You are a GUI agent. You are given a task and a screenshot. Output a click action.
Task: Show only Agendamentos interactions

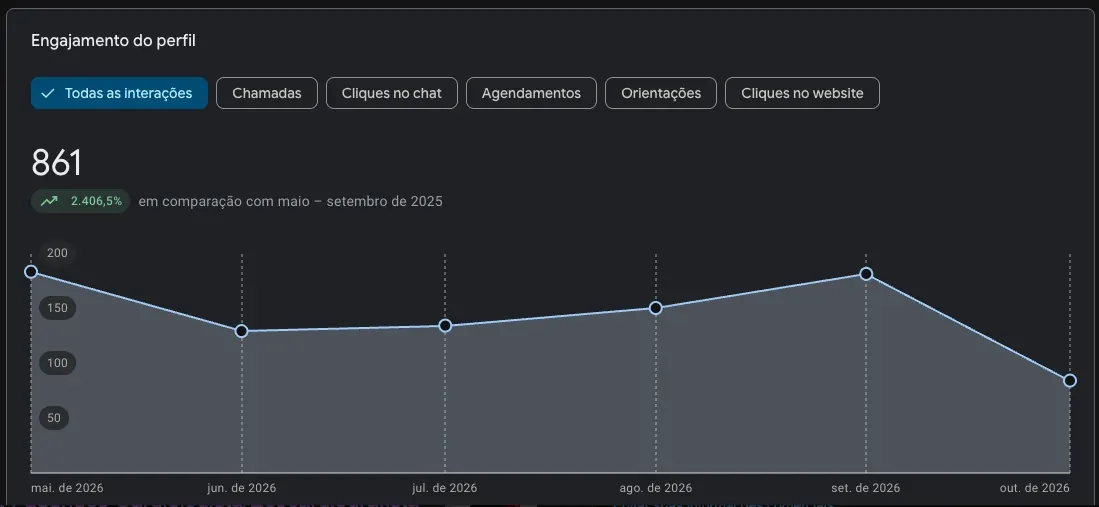(531, 93)
